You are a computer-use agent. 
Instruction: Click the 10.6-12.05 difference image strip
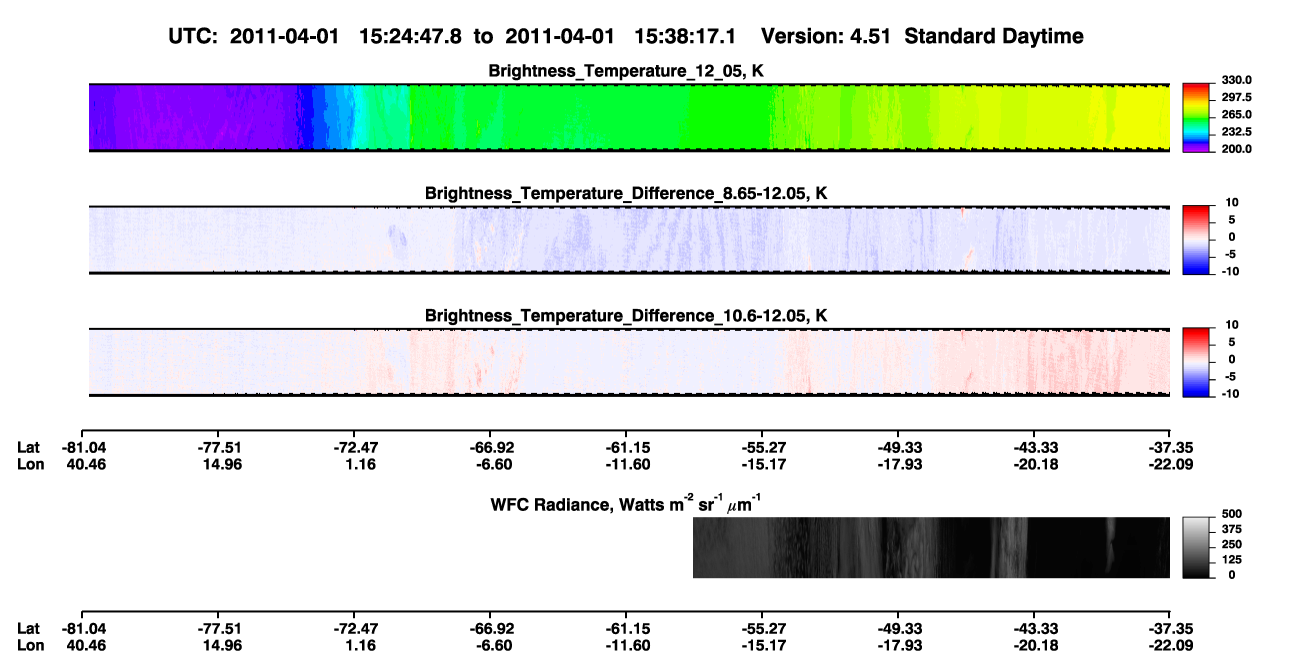(630, 362)
